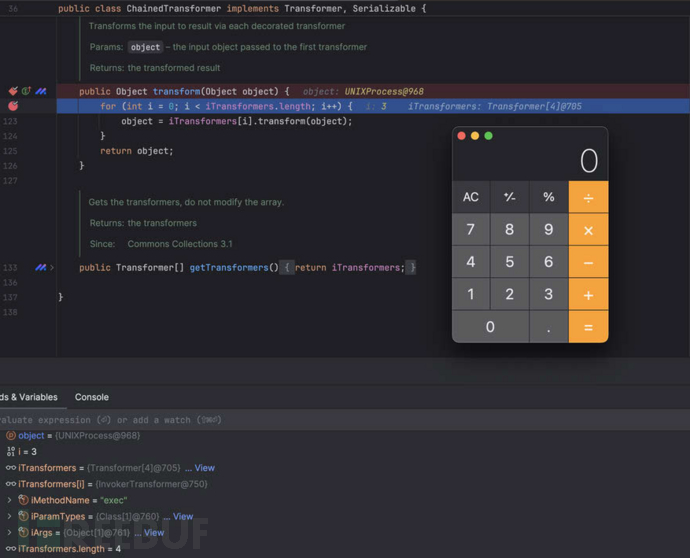The height and width of the screenshot is (558, 690).
Task: Switch to the Console tab
Action: 92,397
